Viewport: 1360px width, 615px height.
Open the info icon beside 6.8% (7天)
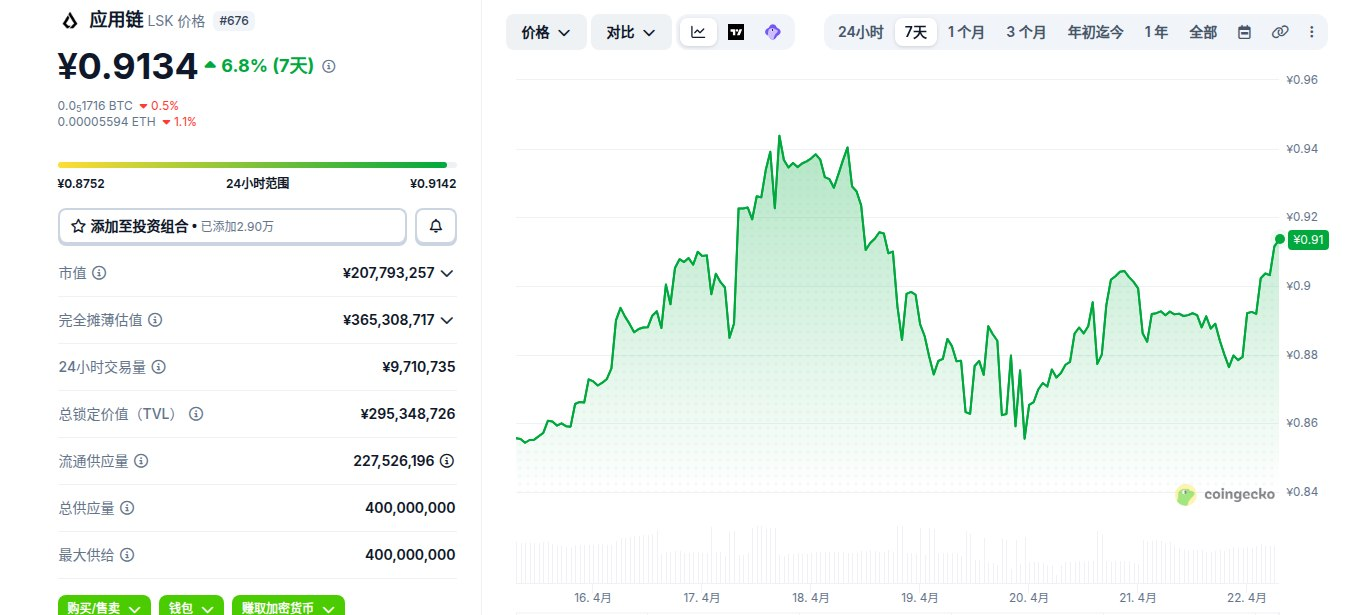click(329, 66)
